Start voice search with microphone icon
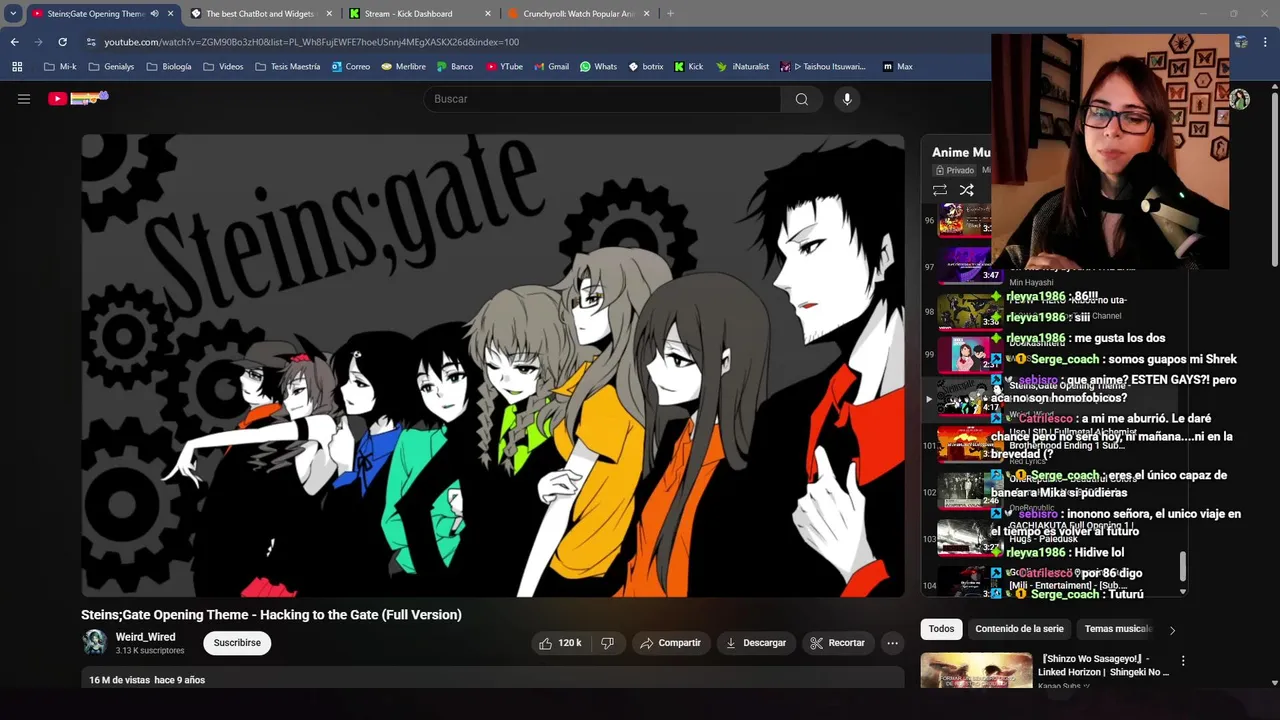The width and height of the screenshot is (1280, 720). [x=847, y=99]
